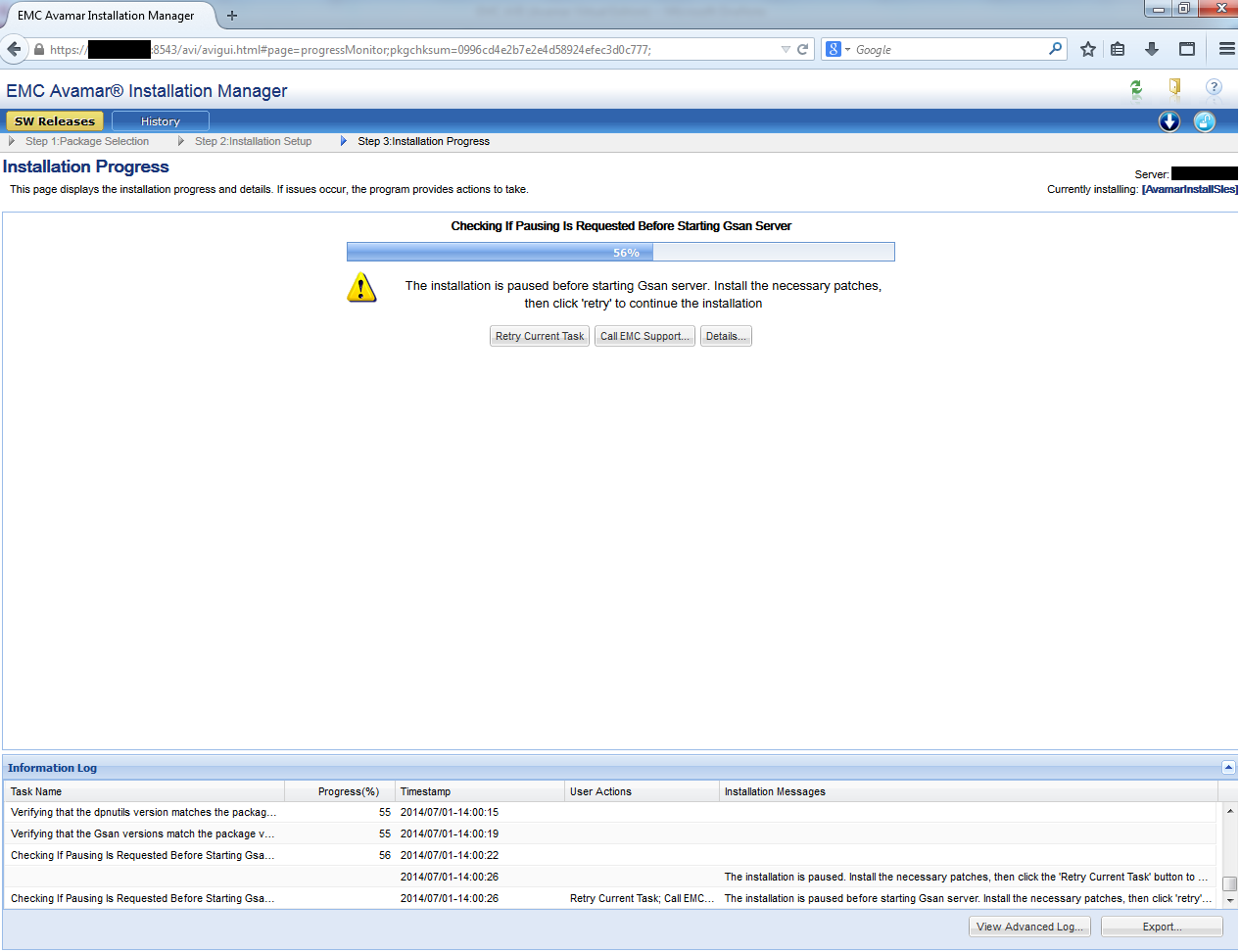Open browser downloads arrow icon

point(1152,49)
